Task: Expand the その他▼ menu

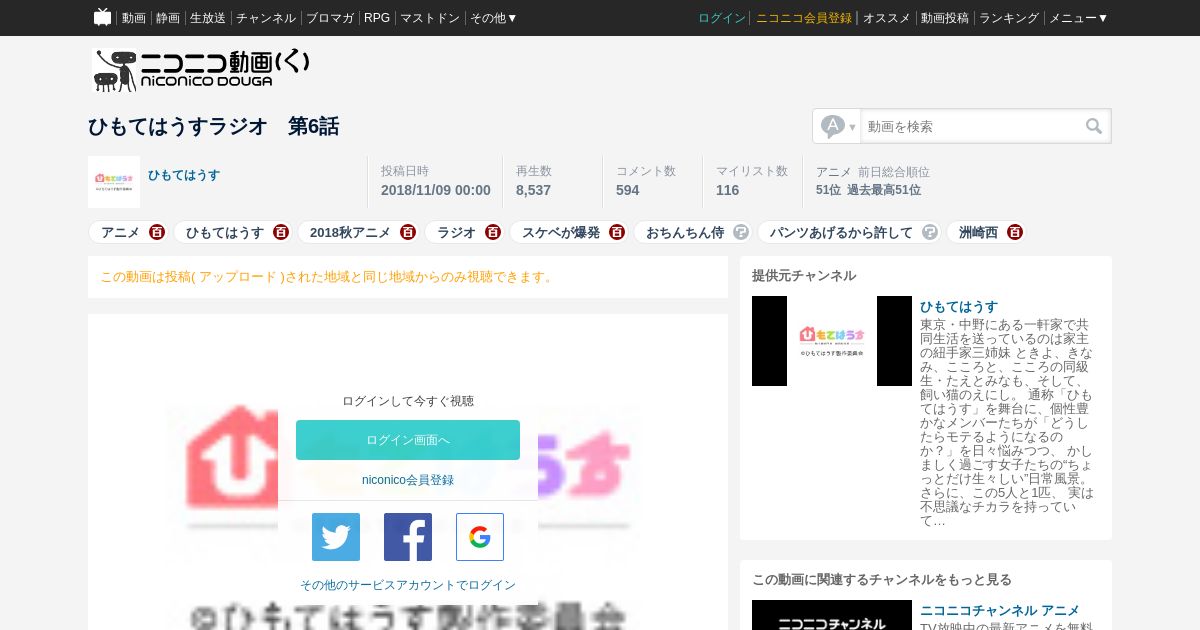Action: tap(494, 18)
